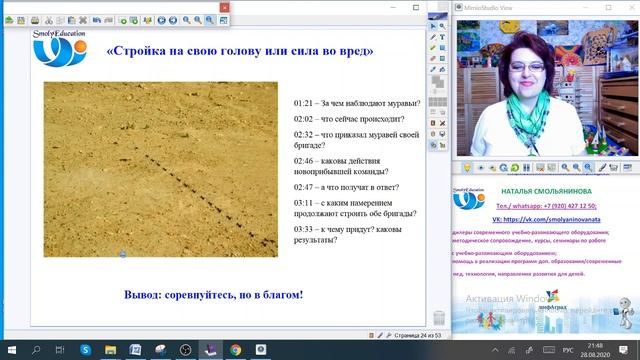Open OBS Studio from taskbar

click(x=185, y=350)
